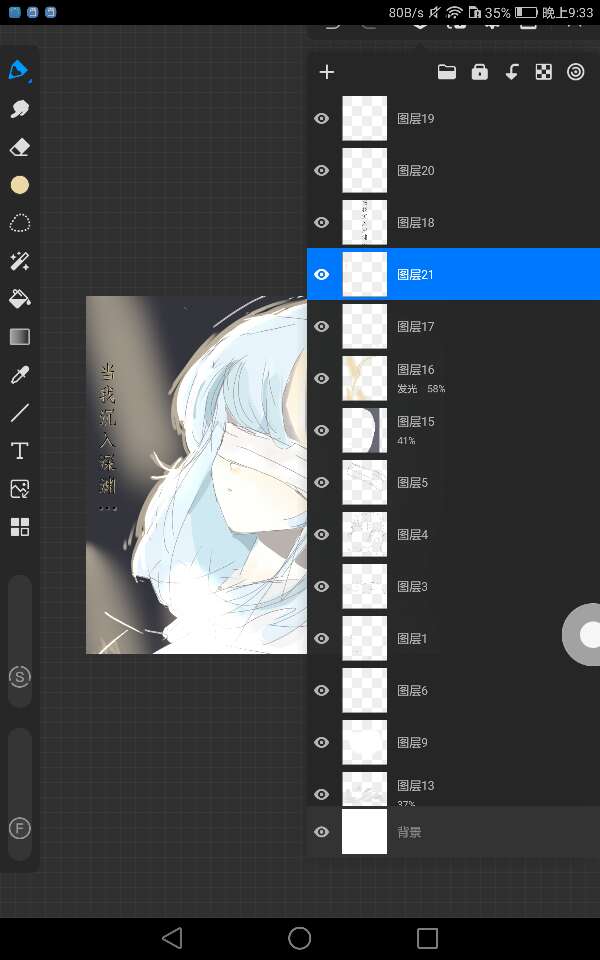Hide the 背景 background layer
Viewport: 600px width, 960px height.
tap(322, 832)
